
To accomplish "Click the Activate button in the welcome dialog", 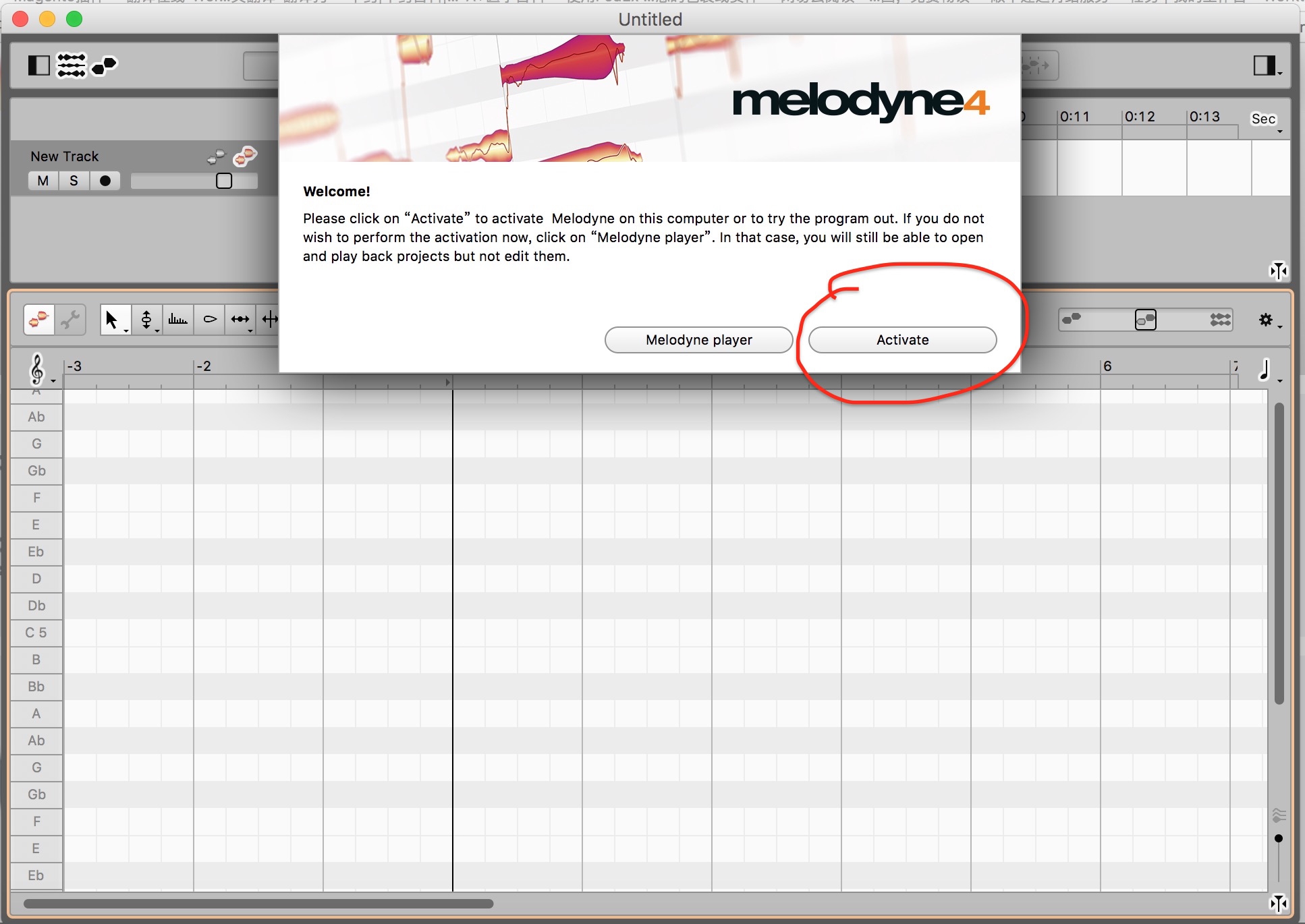I will (902, 340).
